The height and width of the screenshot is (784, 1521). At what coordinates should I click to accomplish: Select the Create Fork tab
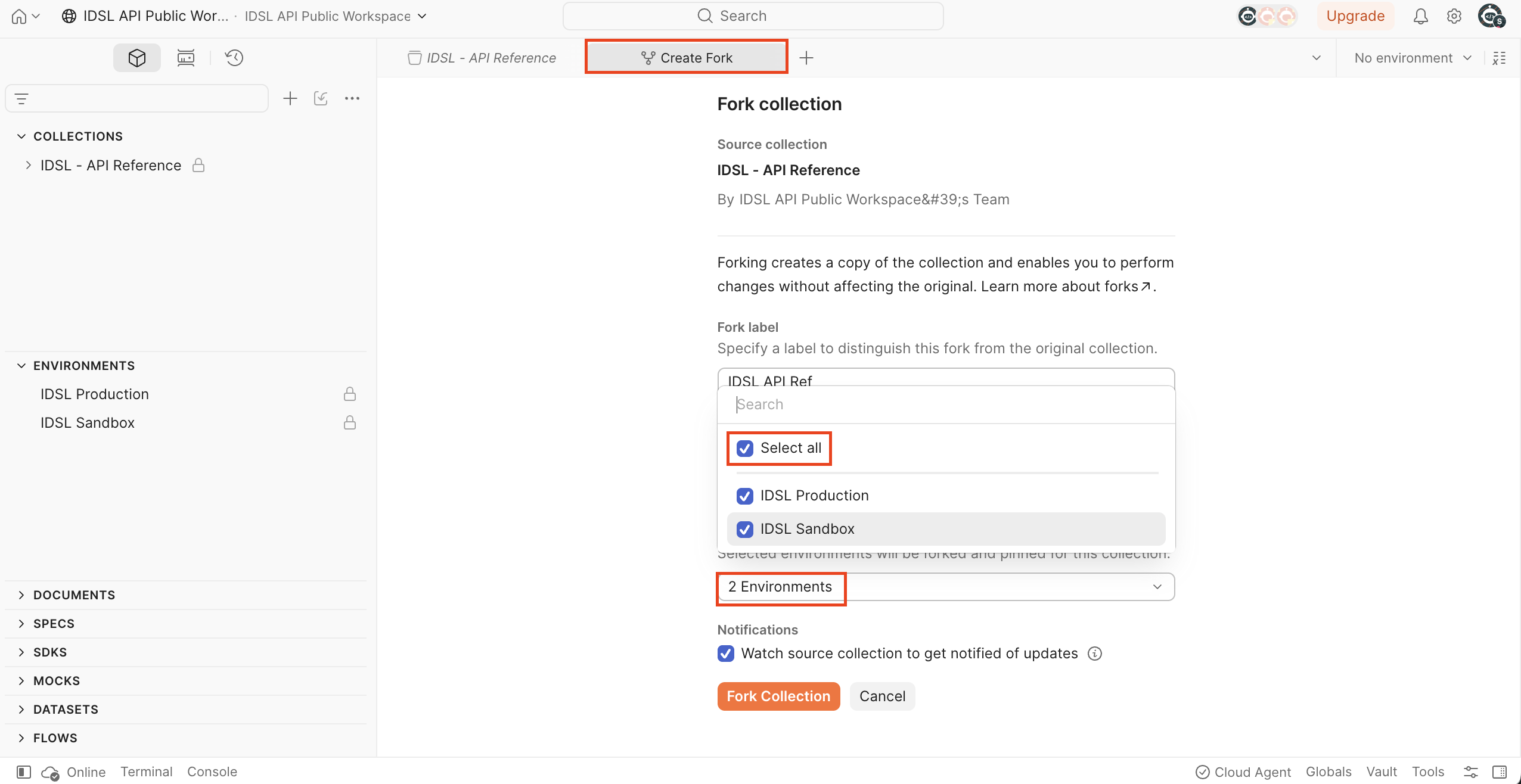click(x=687, y=58)
